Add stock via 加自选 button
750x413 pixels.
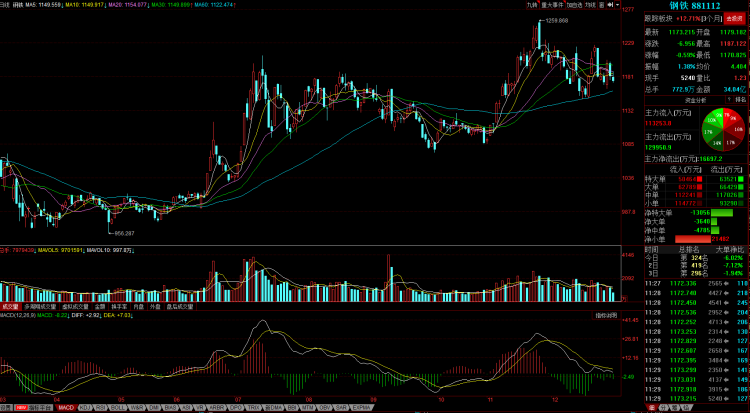574,5
